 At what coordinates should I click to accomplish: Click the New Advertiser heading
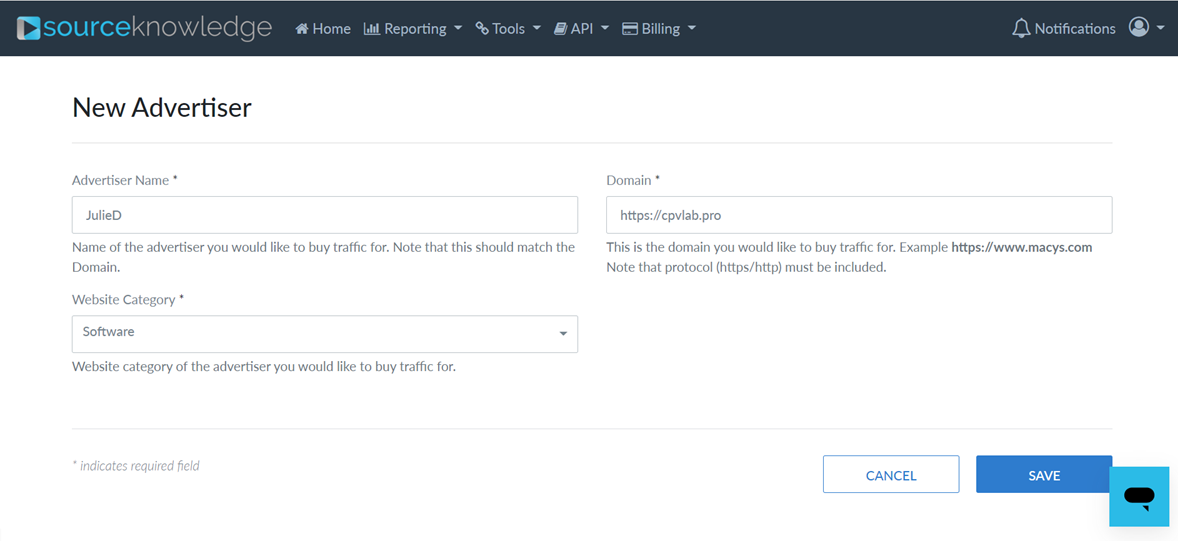(x=162, y=108)
